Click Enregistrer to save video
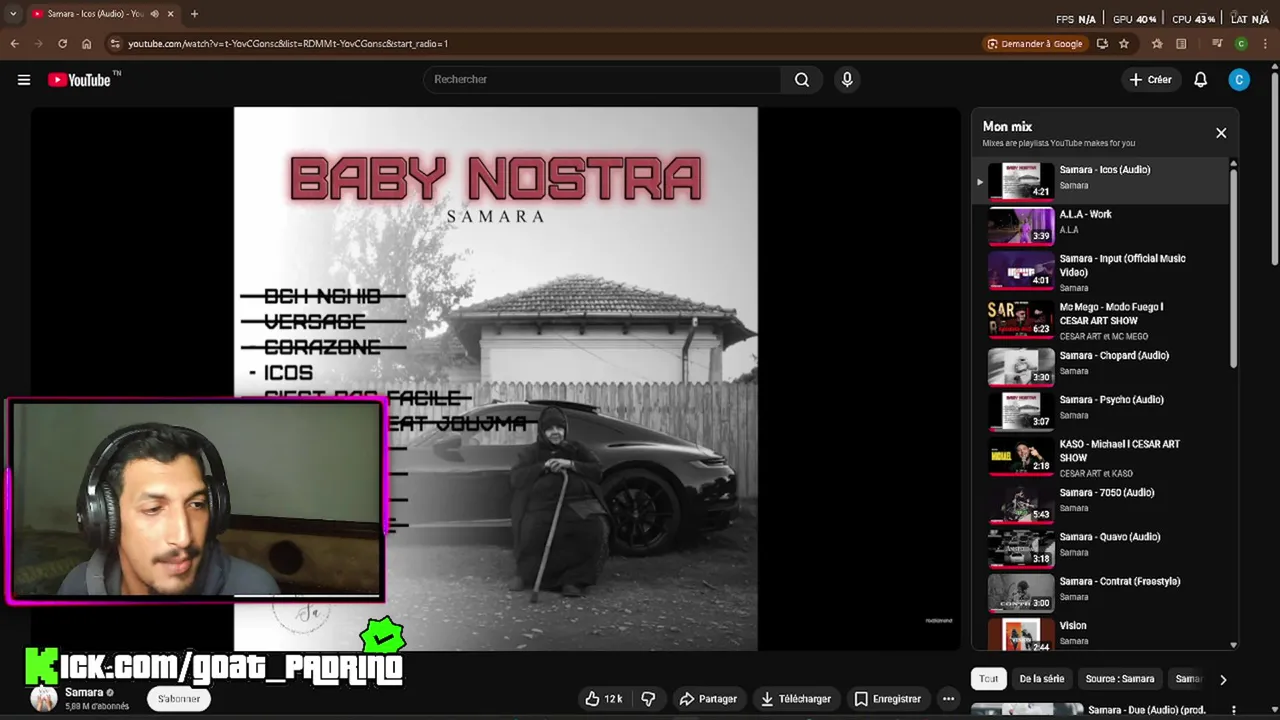The height and width of the screenshot is (720, 1280). click(x=888, y=699)
